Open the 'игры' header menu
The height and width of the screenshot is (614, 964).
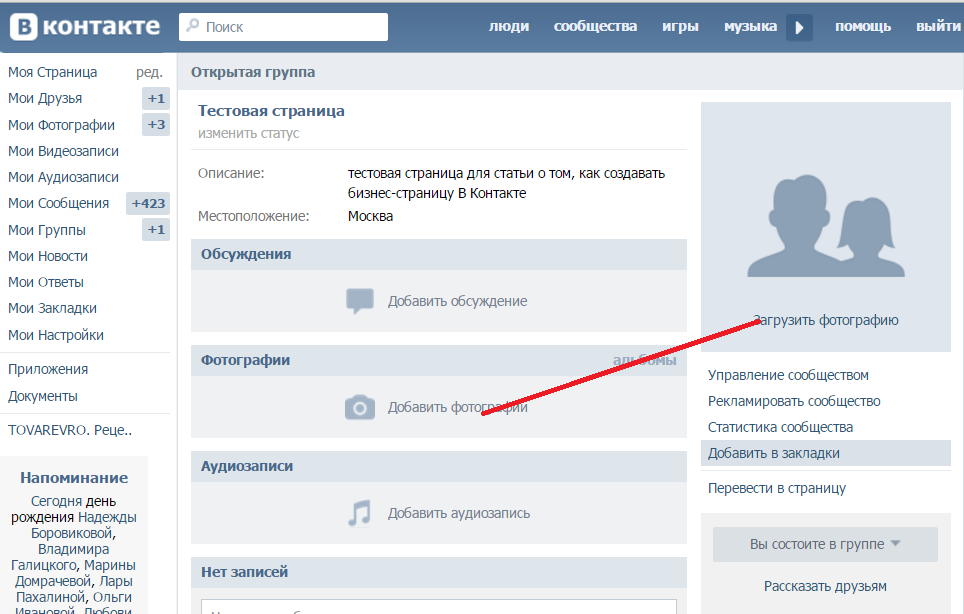coord(680,26)
